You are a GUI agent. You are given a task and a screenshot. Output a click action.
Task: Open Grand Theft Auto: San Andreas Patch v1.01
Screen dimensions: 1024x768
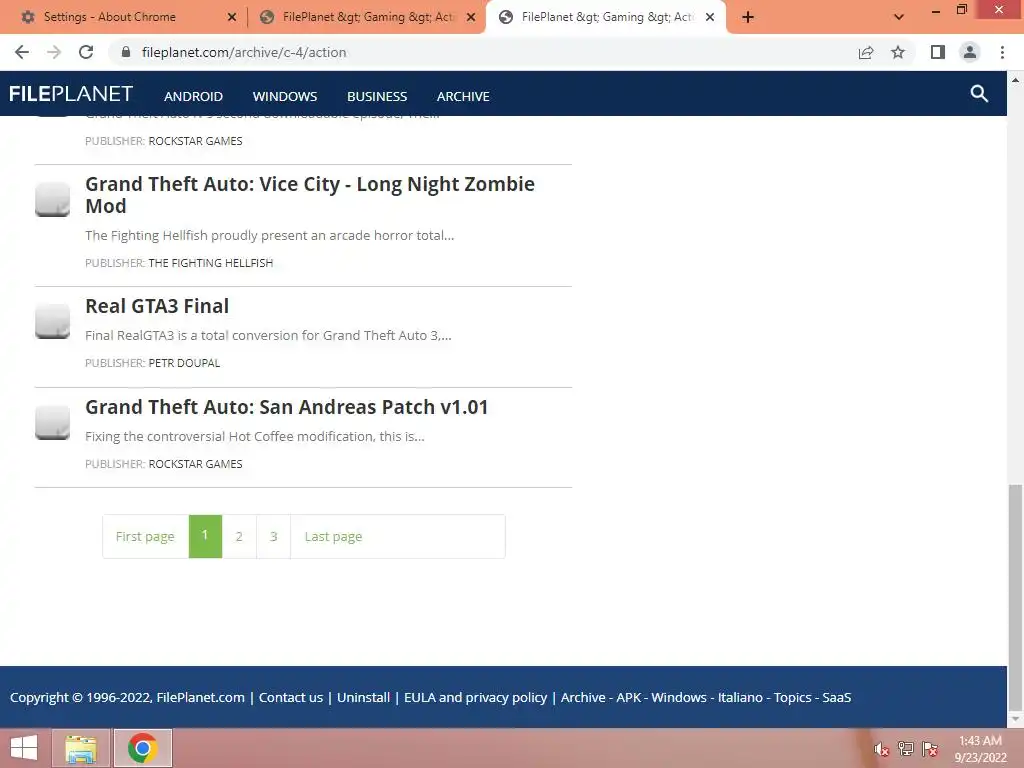point(287,407)
